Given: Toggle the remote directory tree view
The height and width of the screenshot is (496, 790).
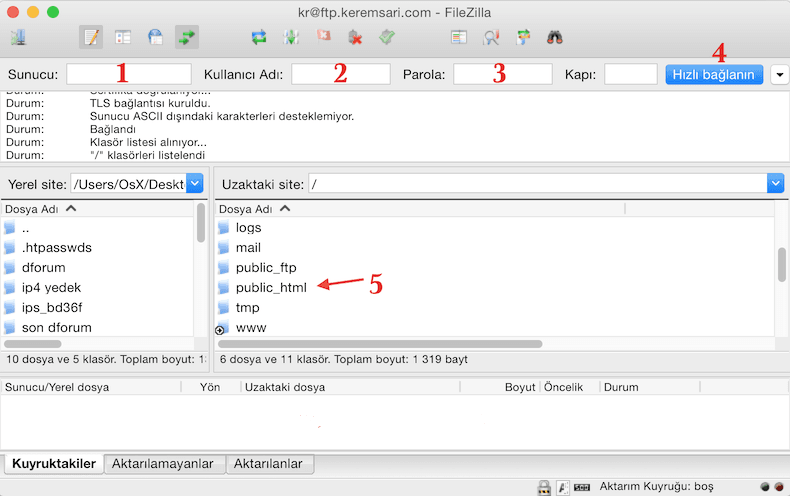Looking at the screenshot, I should [155, 37].
